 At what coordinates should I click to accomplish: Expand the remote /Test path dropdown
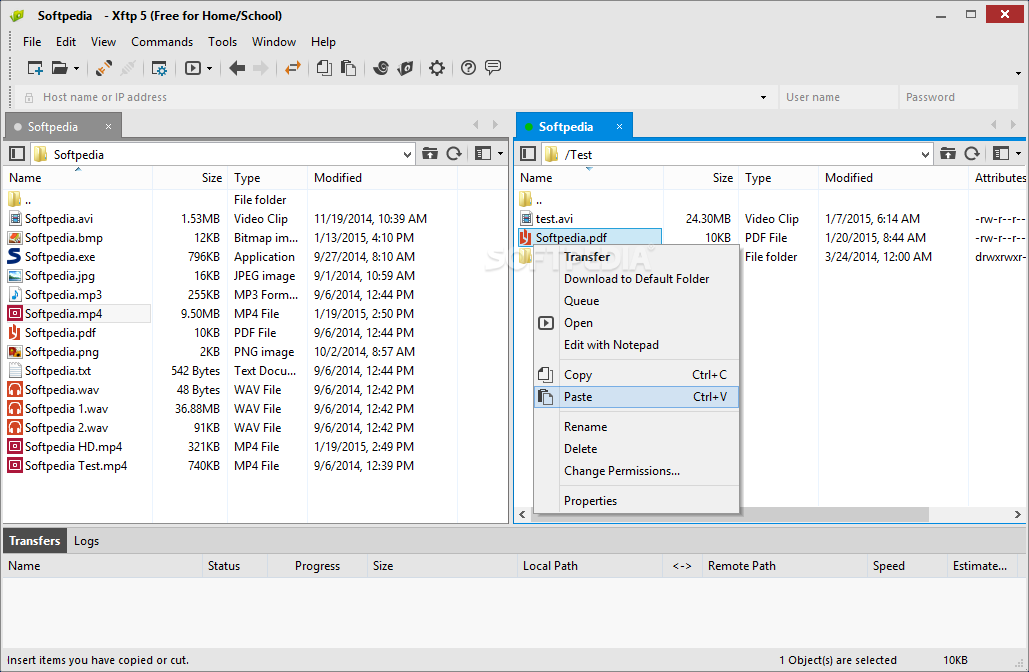925,155
